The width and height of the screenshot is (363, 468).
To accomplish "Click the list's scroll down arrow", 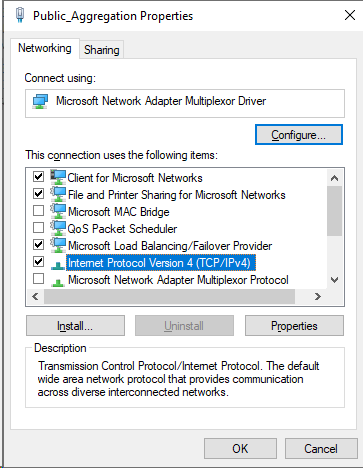I will click(334, 280).
